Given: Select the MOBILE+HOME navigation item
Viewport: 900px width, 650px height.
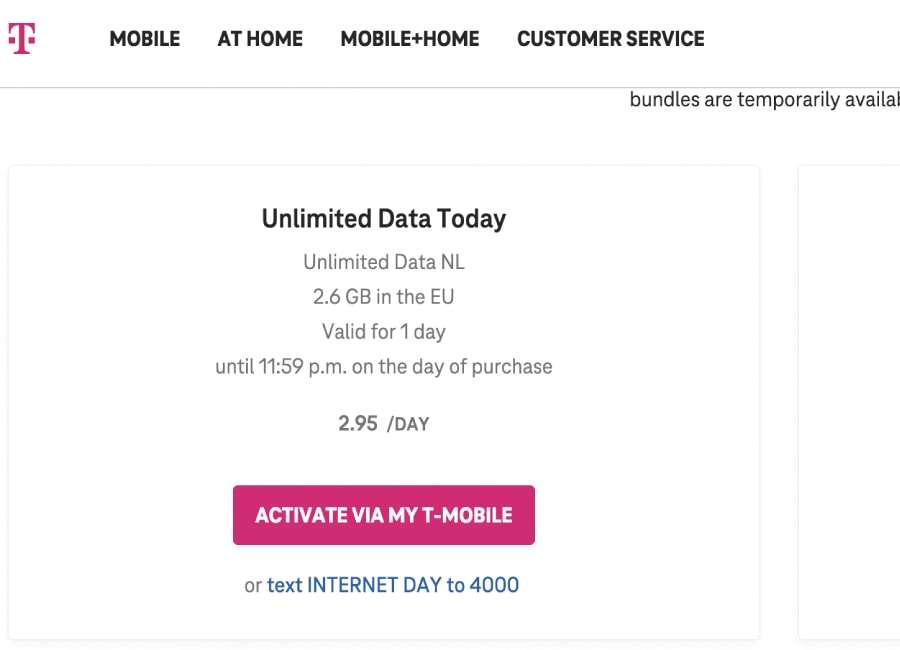Looking at the screenshot, I should (410, 39).
